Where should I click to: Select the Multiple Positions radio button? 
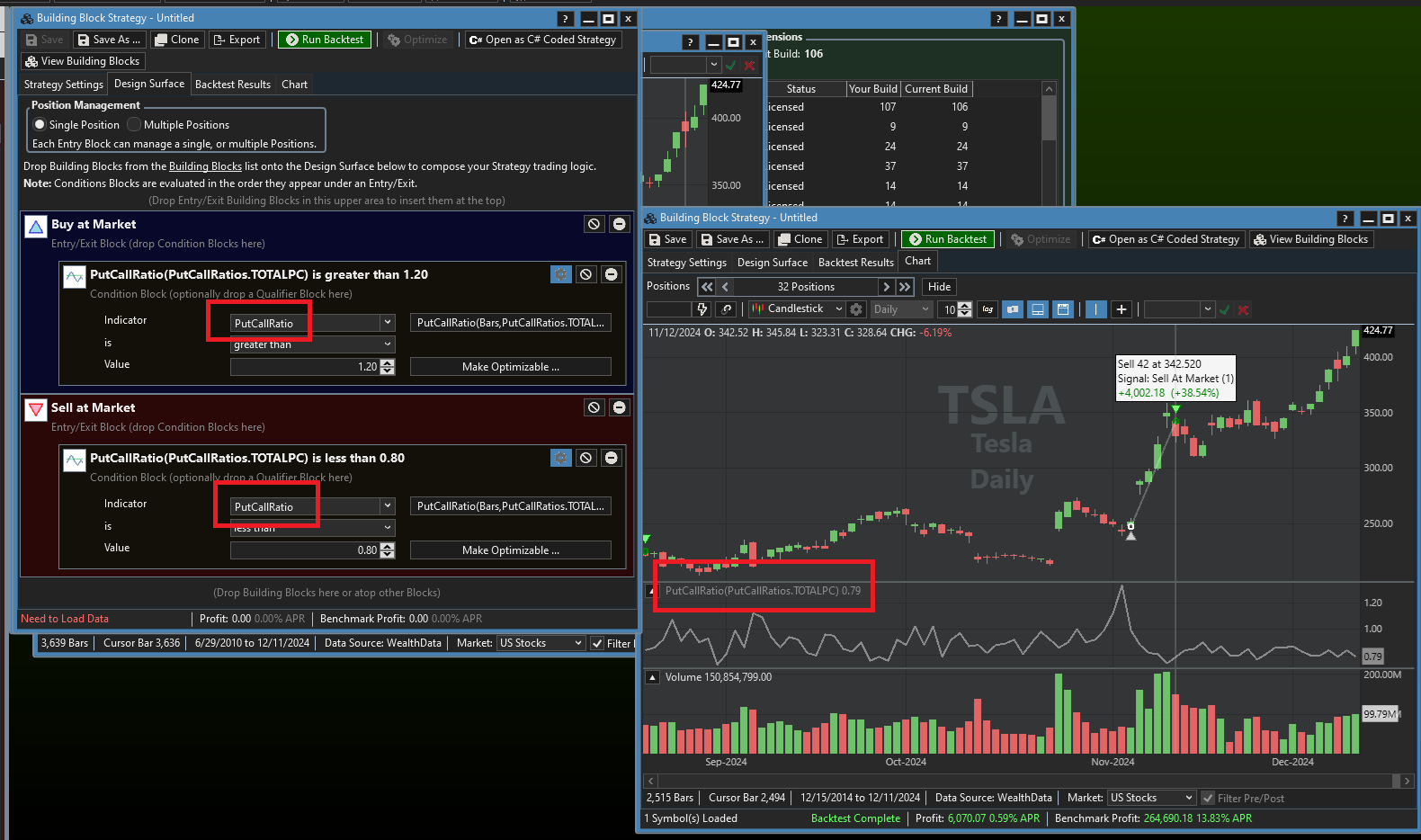click(x=134, y=125)
